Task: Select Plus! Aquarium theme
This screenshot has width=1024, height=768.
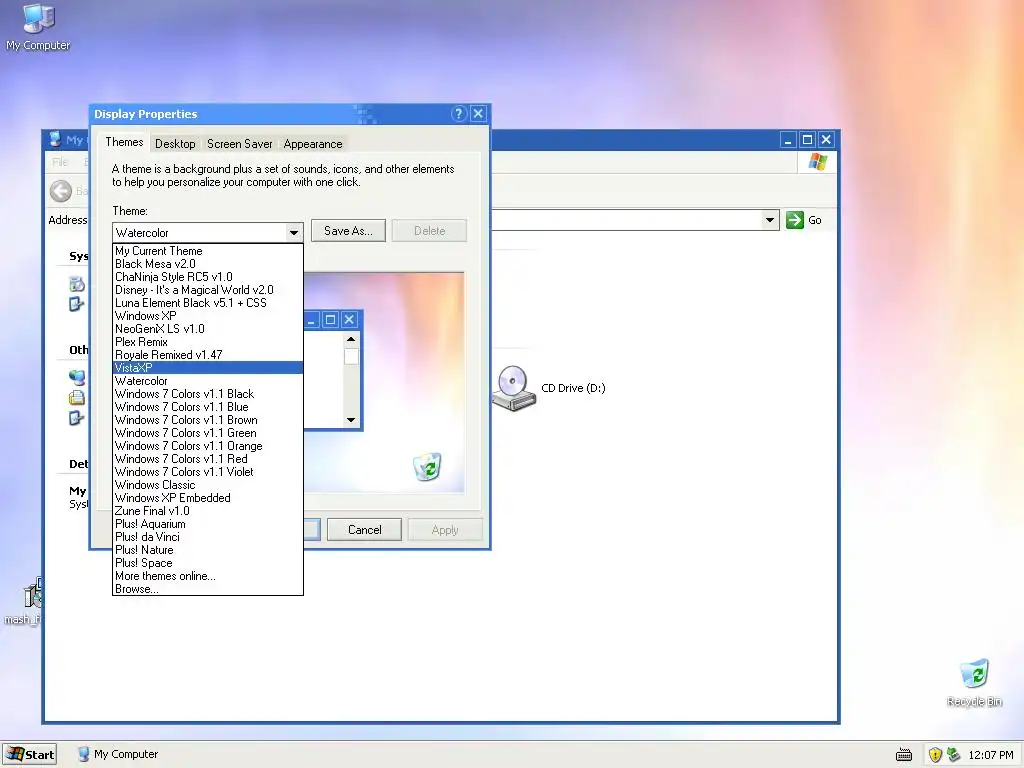Action: [x=208, y=524]
